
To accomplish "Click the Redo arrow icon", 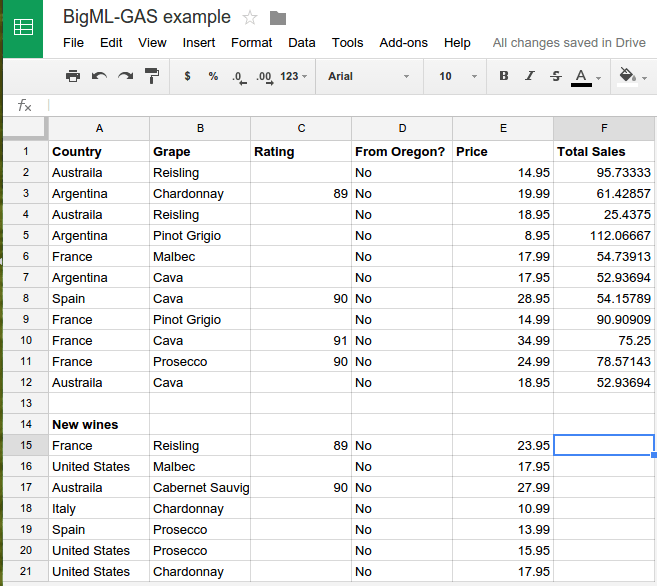I will click(x=125, y=76).
